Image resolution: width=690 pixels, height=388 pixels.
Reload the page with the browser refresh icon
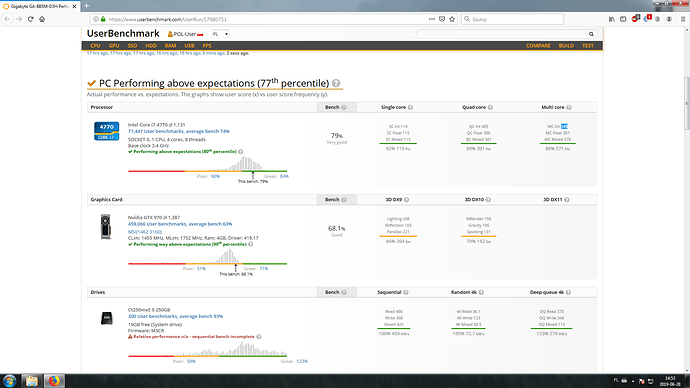point(30,19)
